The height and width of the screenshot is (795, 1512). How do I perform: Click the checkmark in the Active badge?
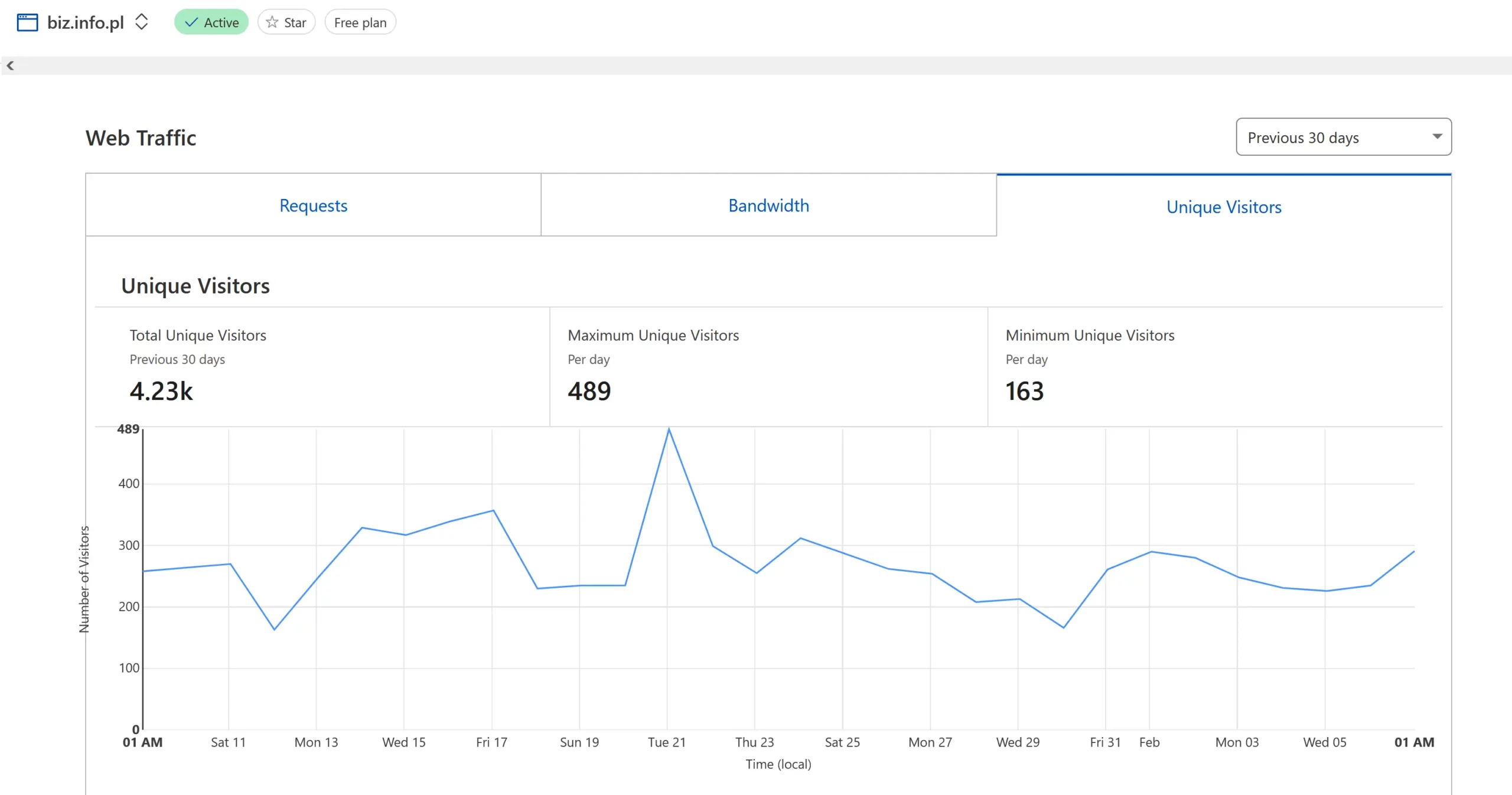[191, 22]
